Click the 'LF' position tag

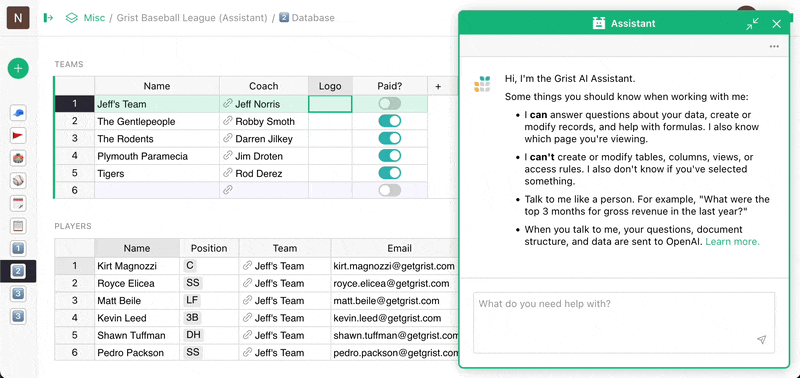coord(192,300)
